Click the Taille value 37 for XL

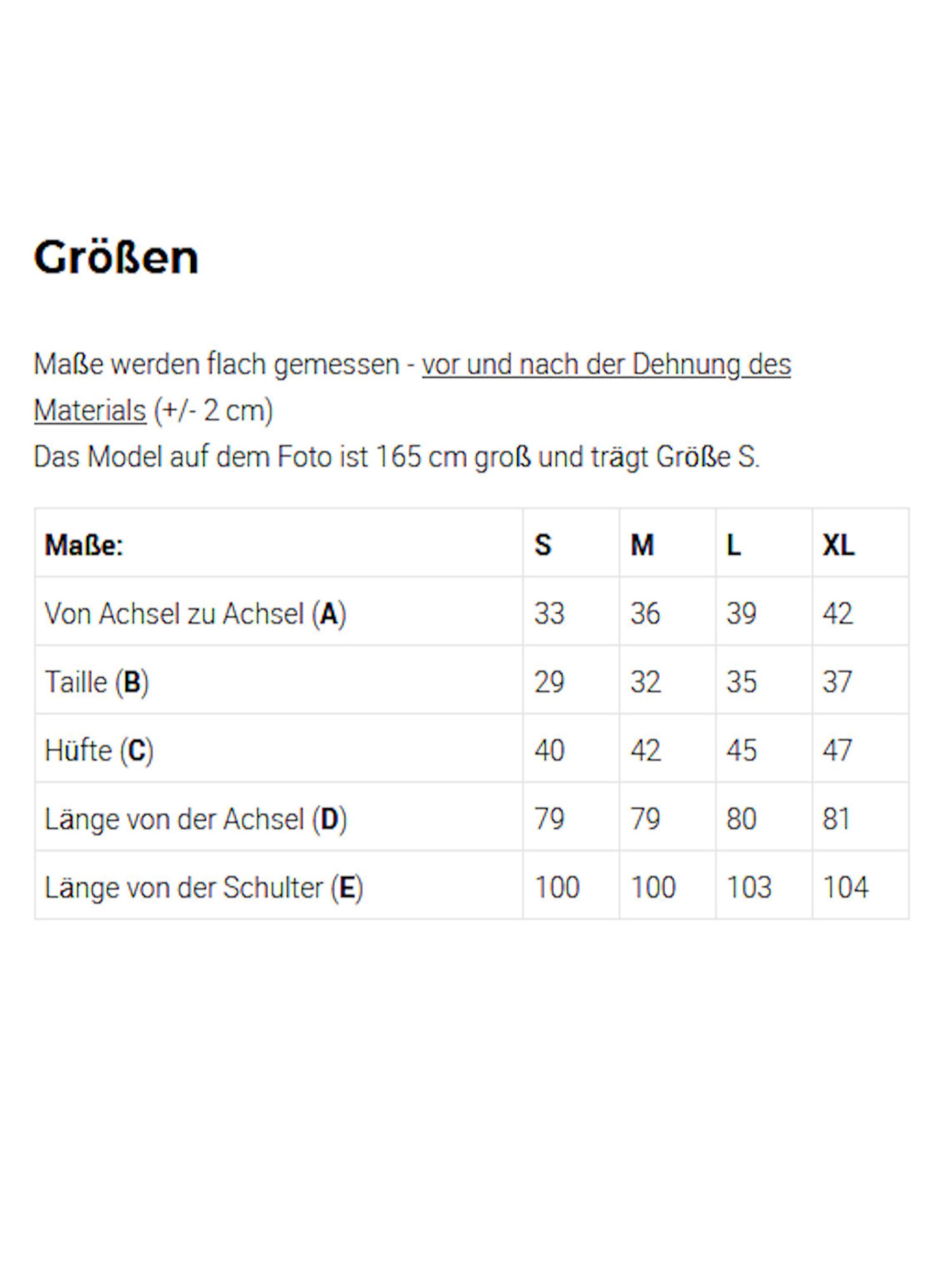837,681
